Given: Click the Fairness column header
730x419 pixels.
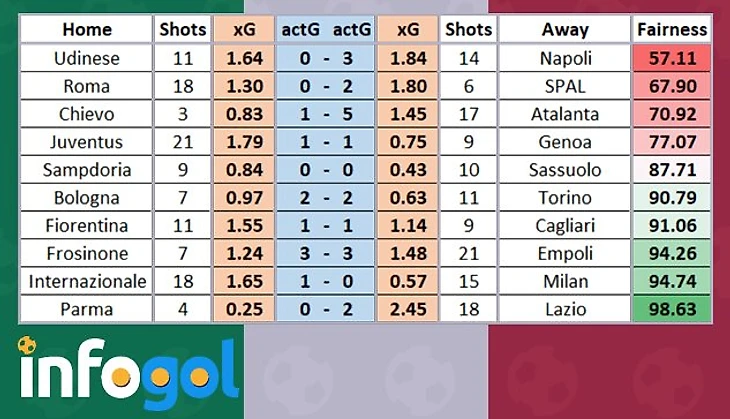Looking at the screenshot, I should (672, 30).
